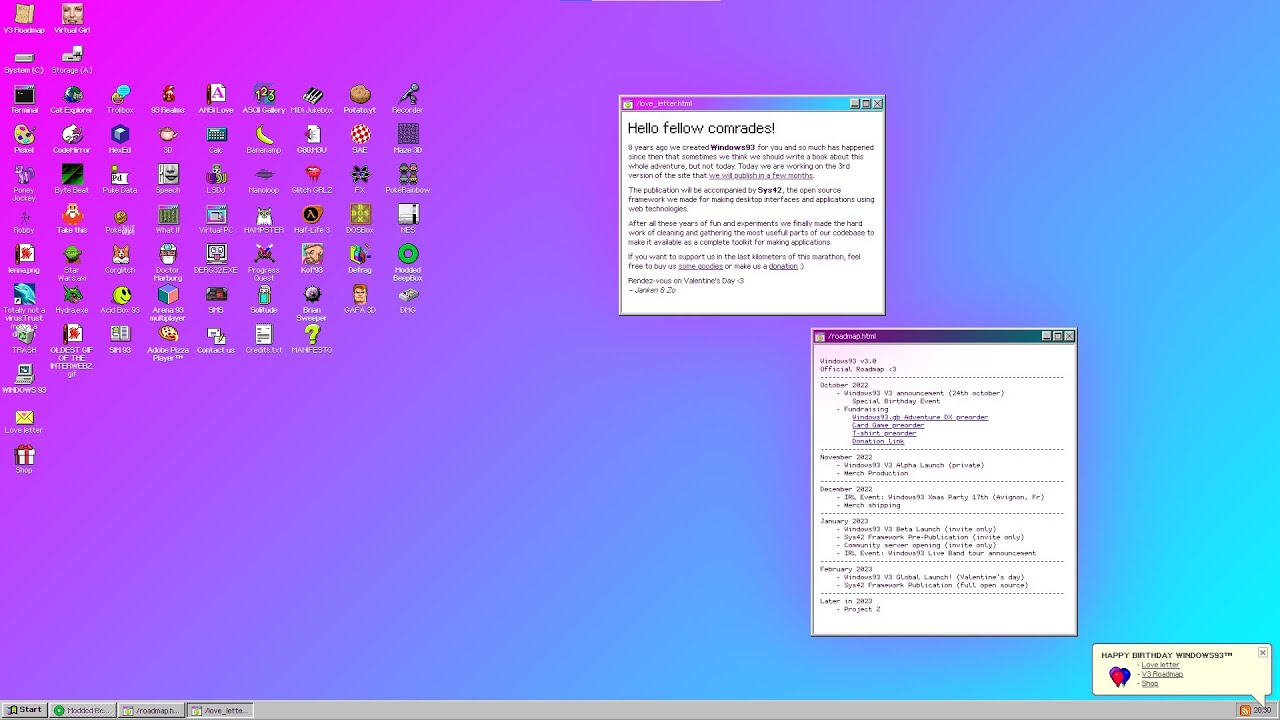Open the Brian Sweeper icon
This screenshot has width=1280, height=720.
[312, 302]
